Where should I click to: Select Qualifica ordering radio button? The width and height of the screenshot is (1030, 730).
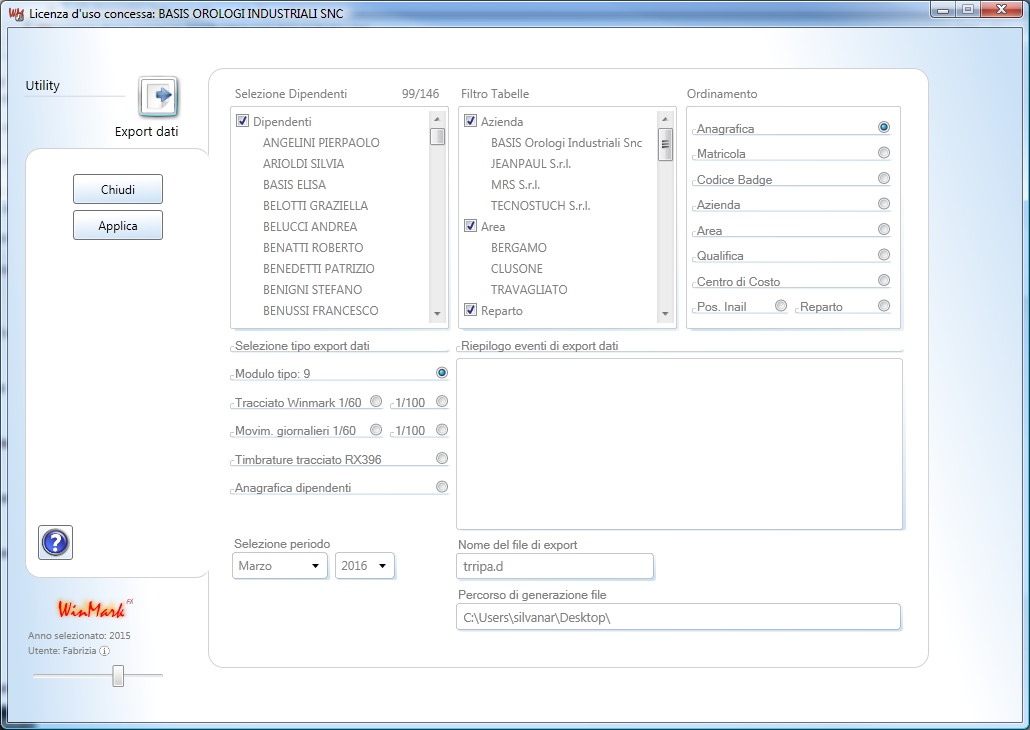pos(884,254)
